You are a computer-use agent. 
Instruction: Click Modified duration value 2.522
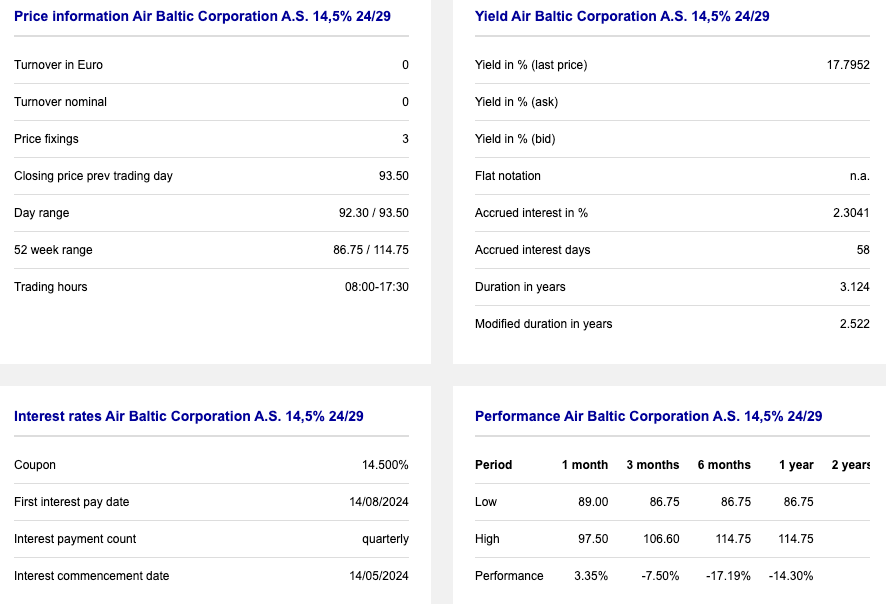click(854, 324)
